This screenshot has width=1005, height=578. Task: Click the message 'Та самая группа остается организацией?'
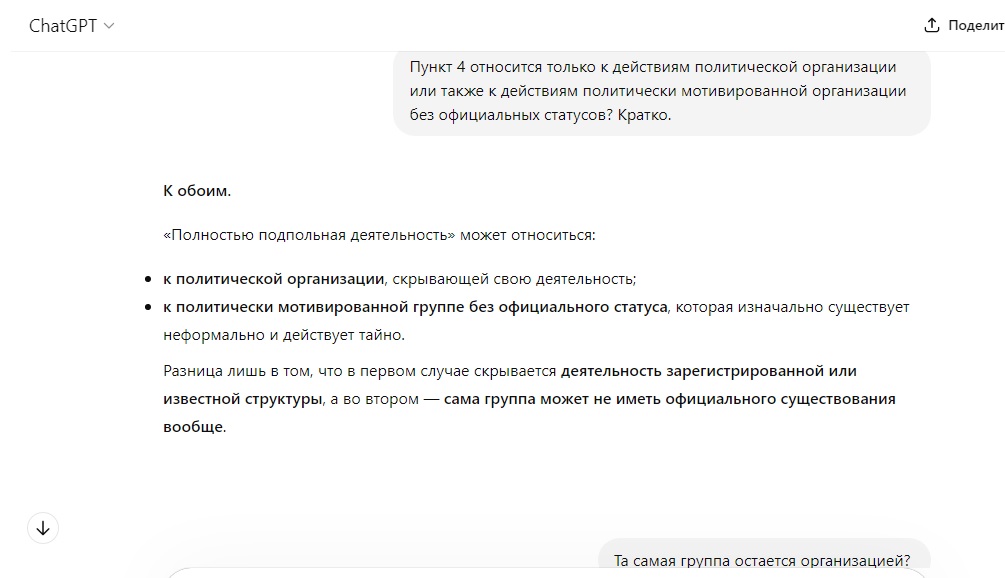[x=762, y=560]
